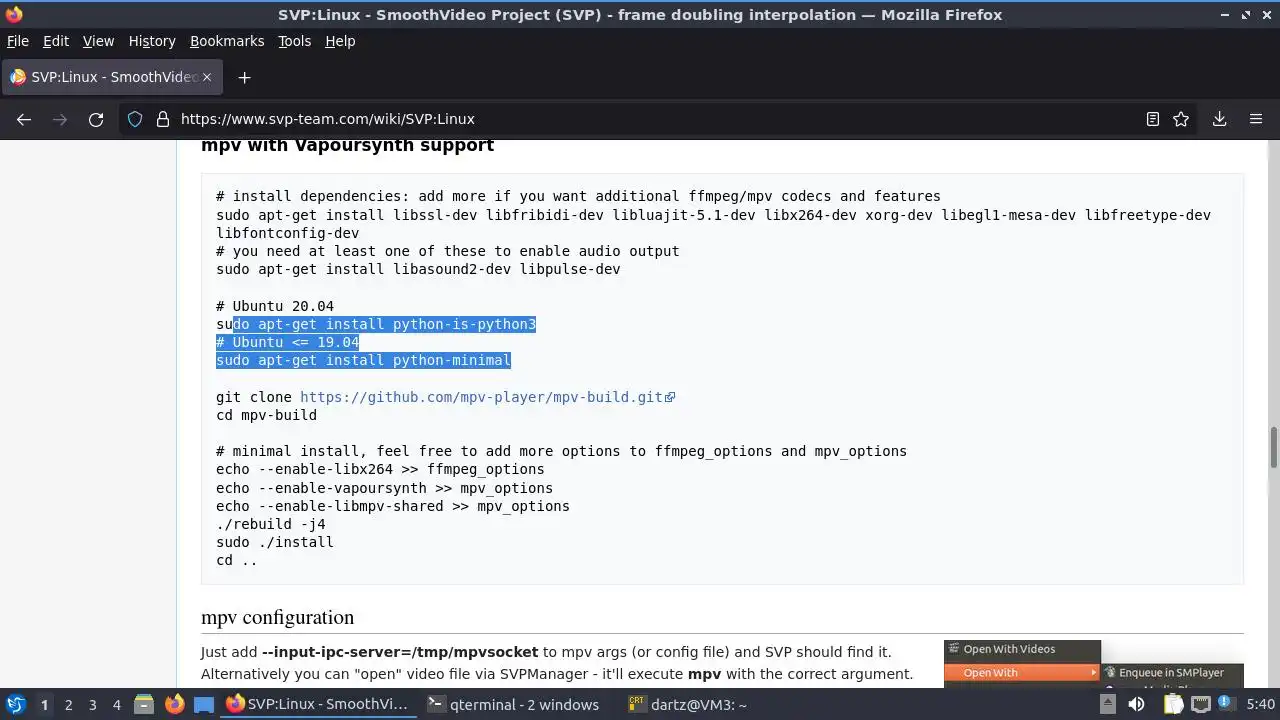This screenshot has height=720, width=1280.
Task: Click the 'cd mpv-build' code line
Action: pos(266,415)
